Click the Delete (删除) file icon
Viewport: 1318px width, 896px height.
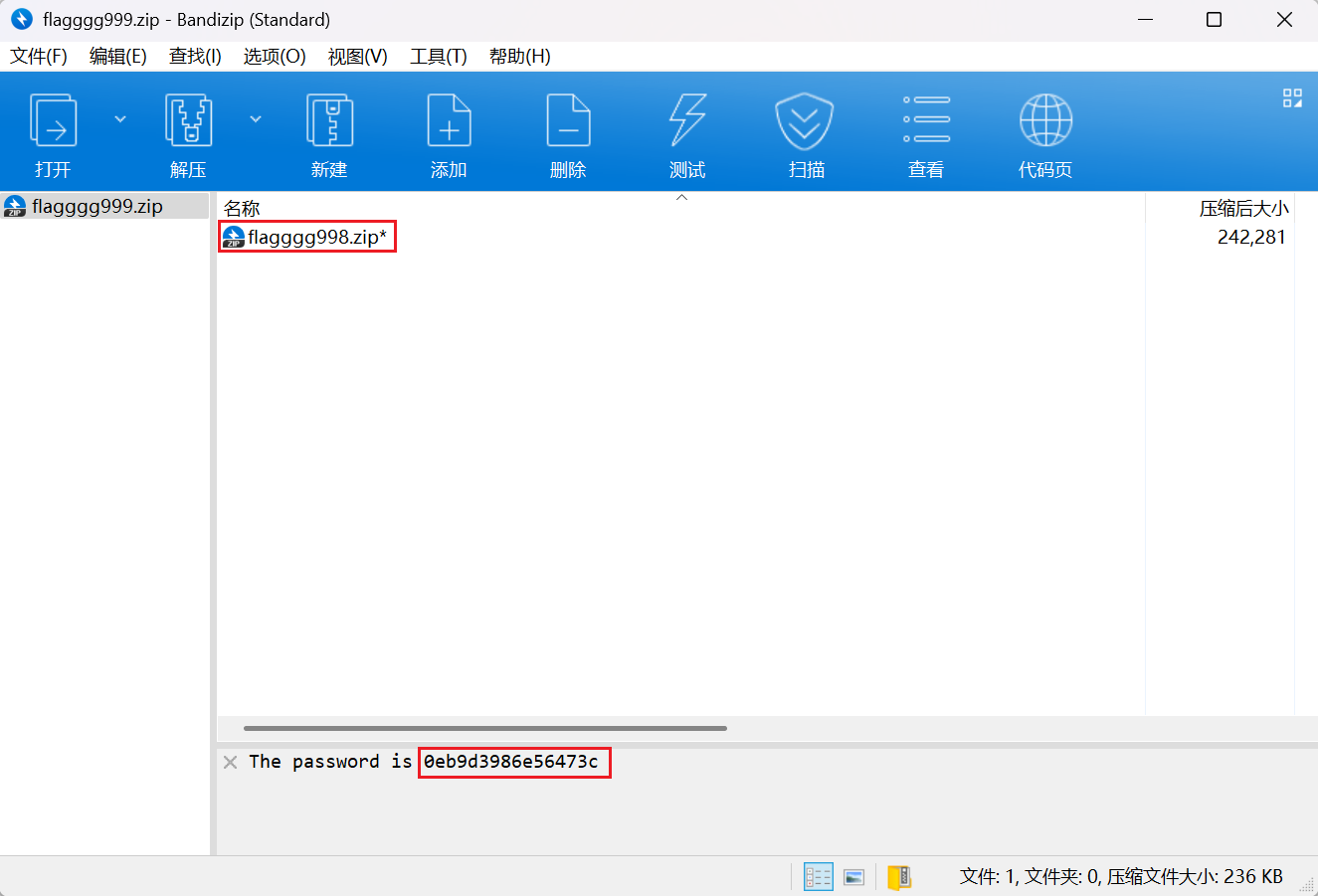(x=568, y=121)
